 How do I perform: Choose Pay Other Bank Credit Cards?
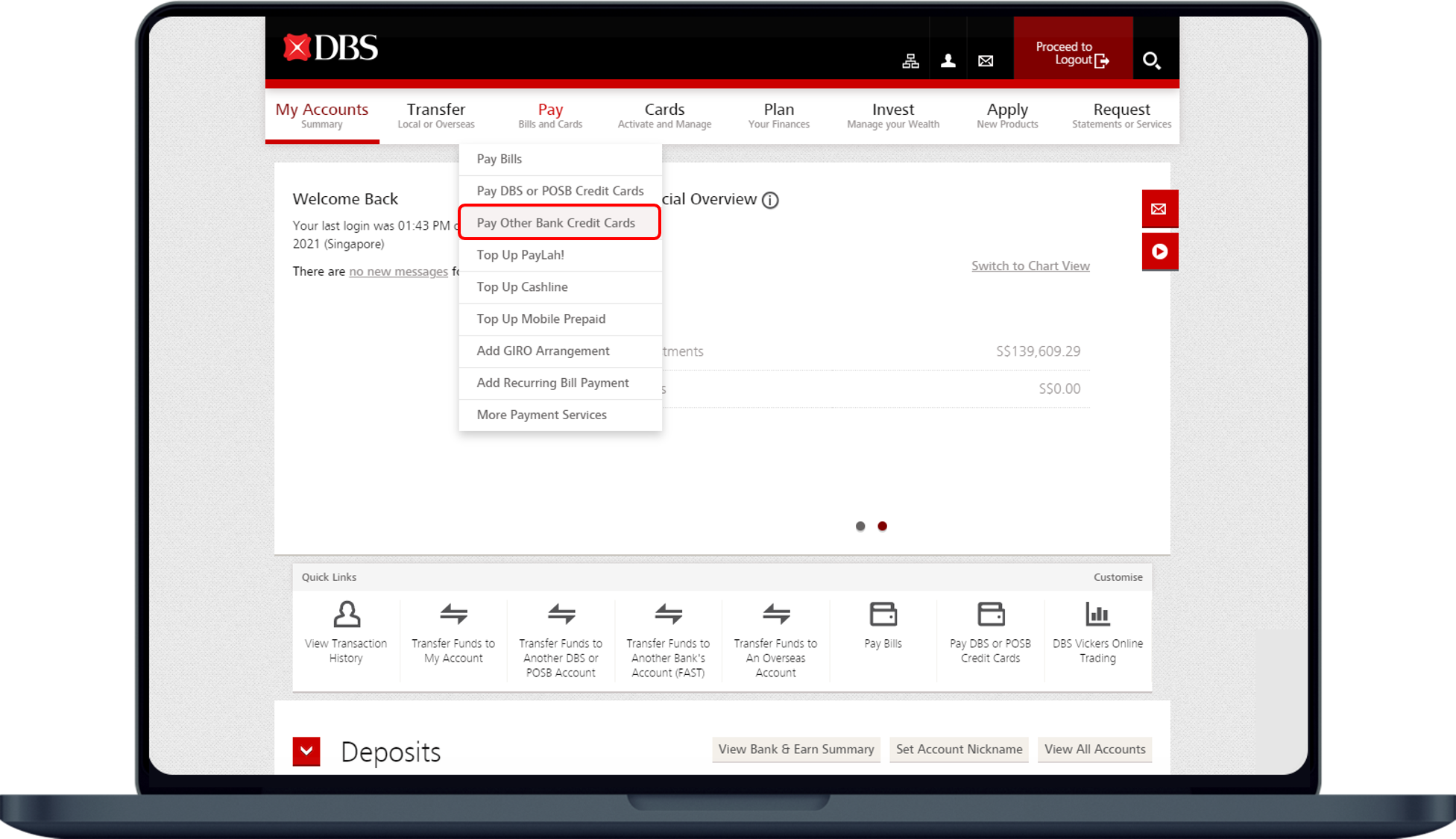[x=560, y=223]
